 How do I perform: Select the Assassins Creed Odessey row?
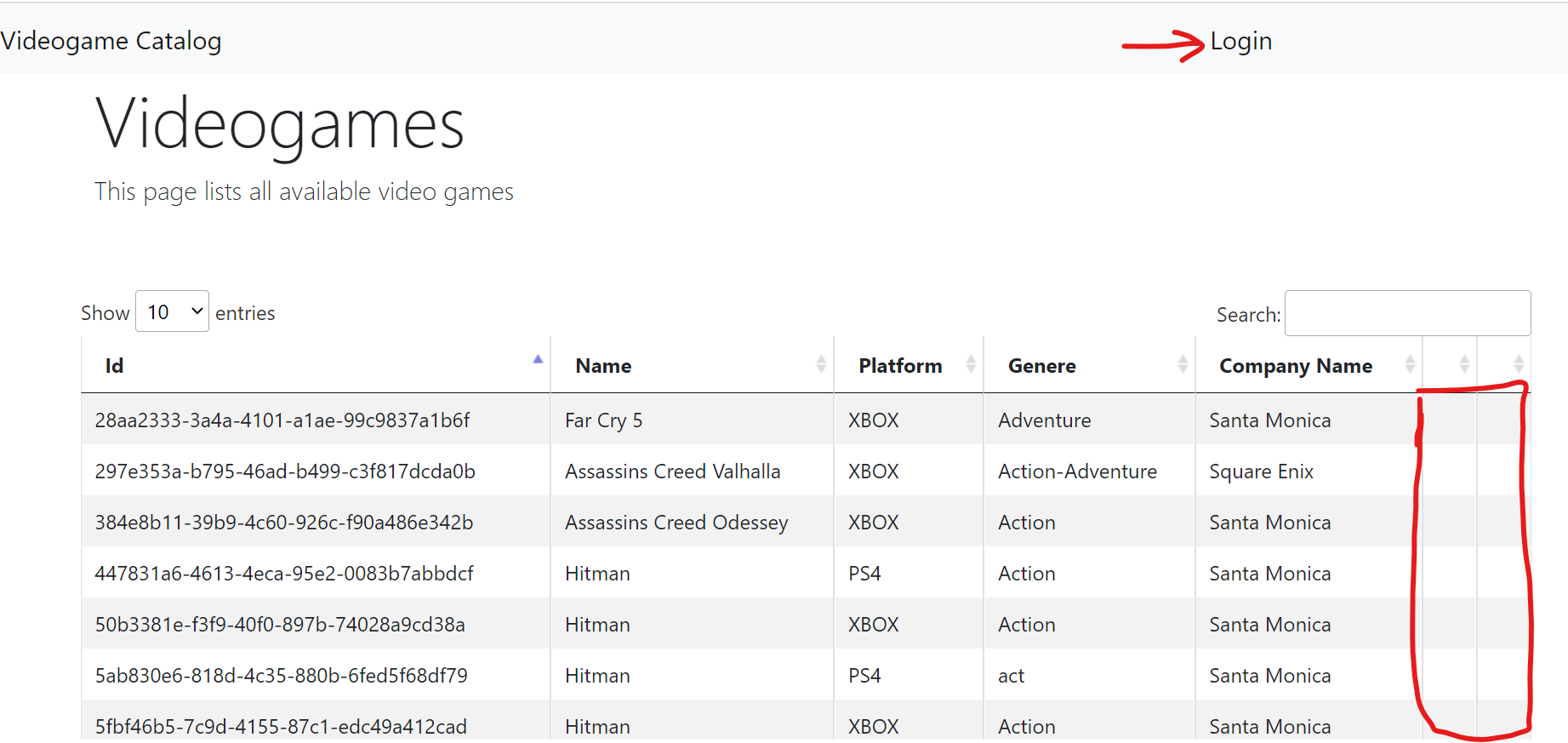pos(676,523)
